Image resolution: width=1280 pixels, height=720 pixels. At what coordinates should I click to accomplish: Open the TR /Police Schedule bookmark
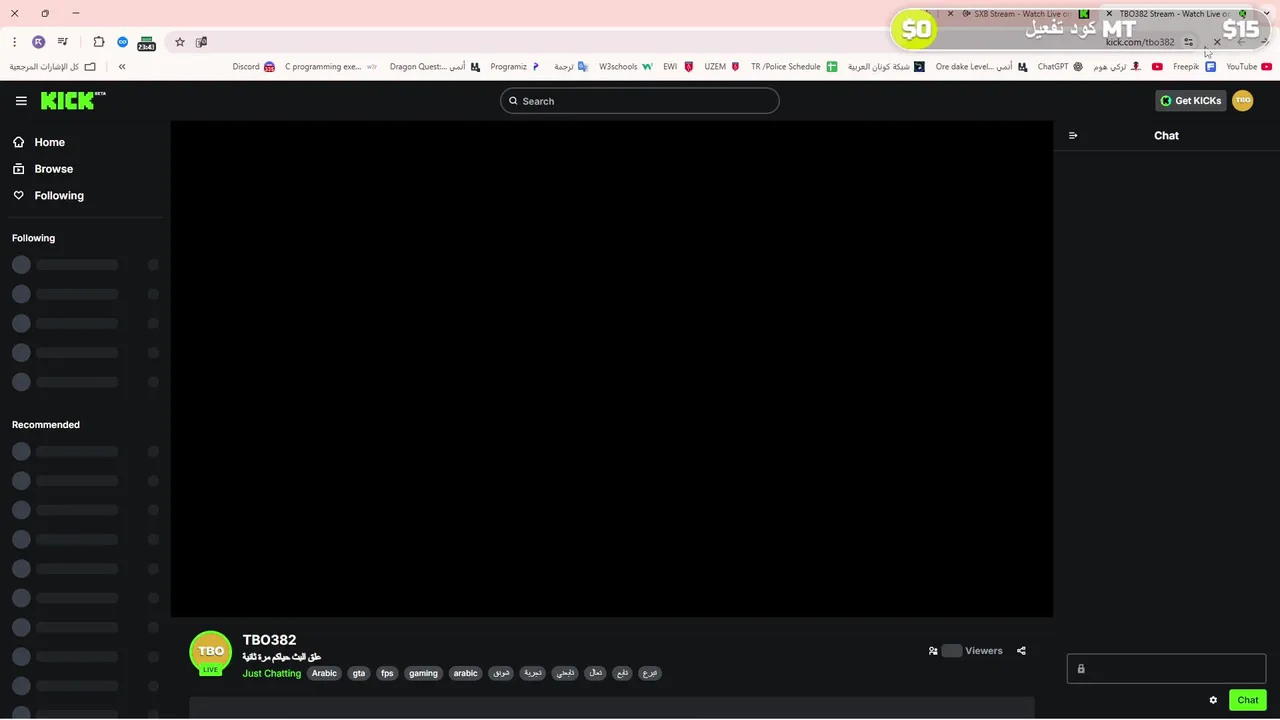pos(794,67)
